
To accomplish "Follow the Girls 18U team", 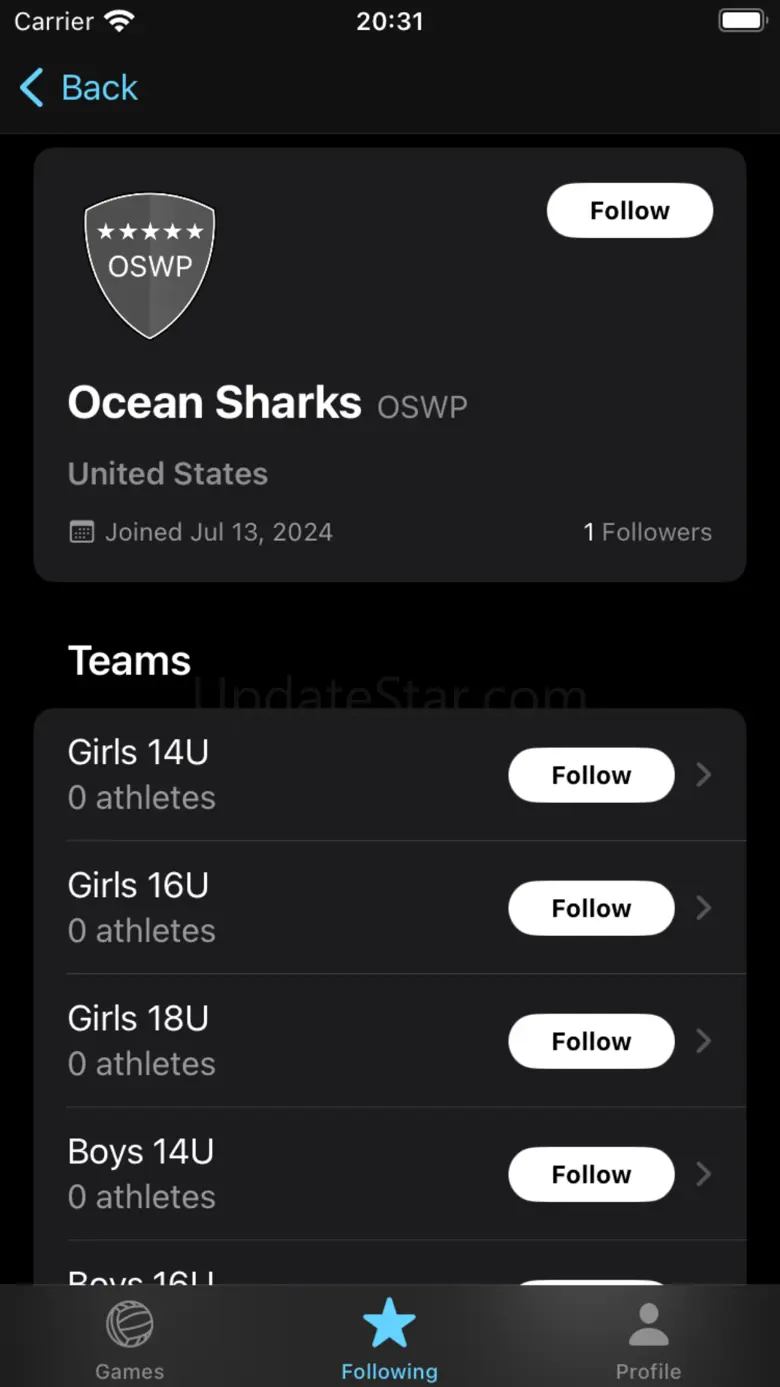I will pyautogui.click(x=591, y=1041).
